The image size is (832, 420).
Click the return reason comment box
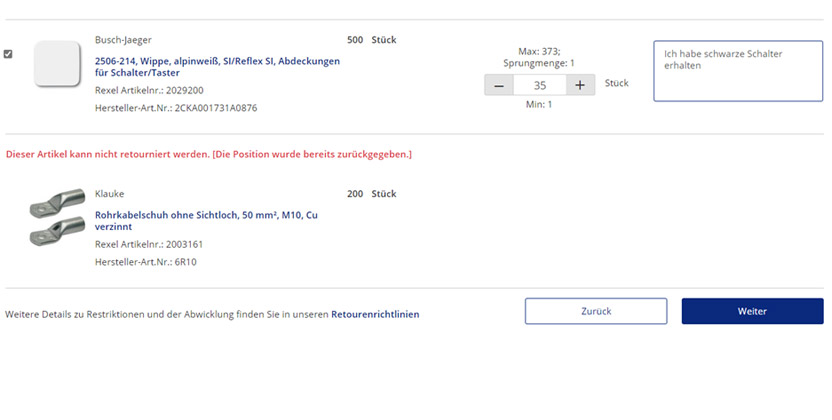[738, 71]
